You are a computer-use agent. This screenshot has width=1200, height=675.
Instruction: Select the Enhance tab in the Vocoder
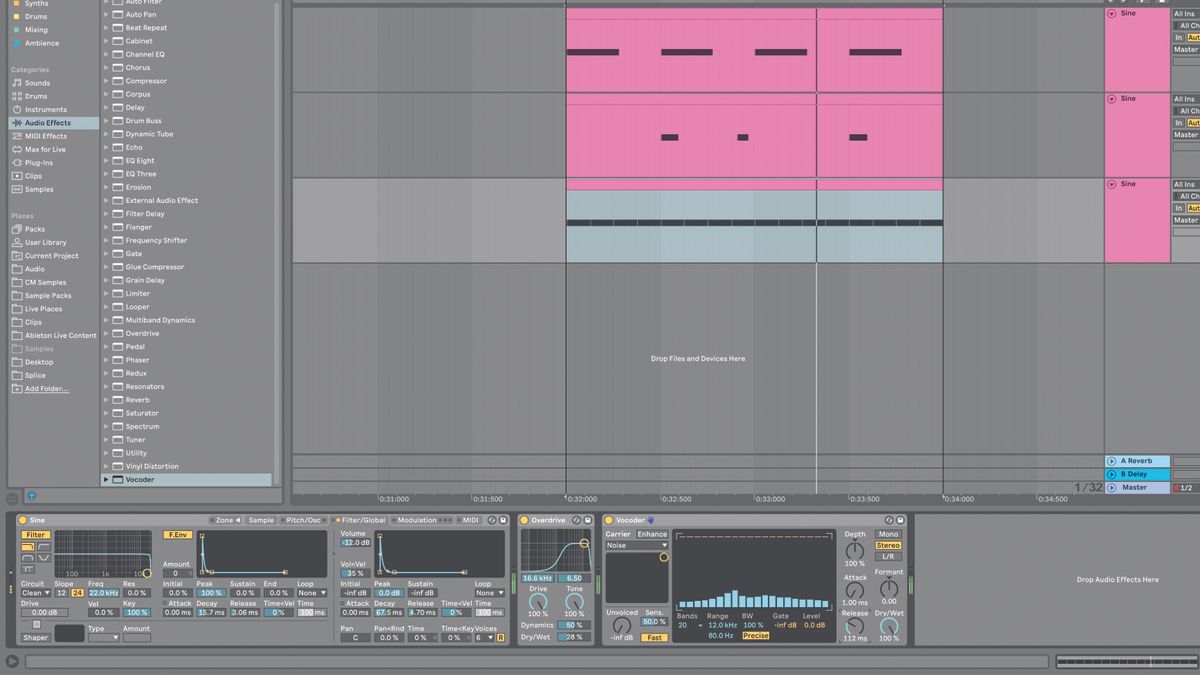click(x=651, y=534)
